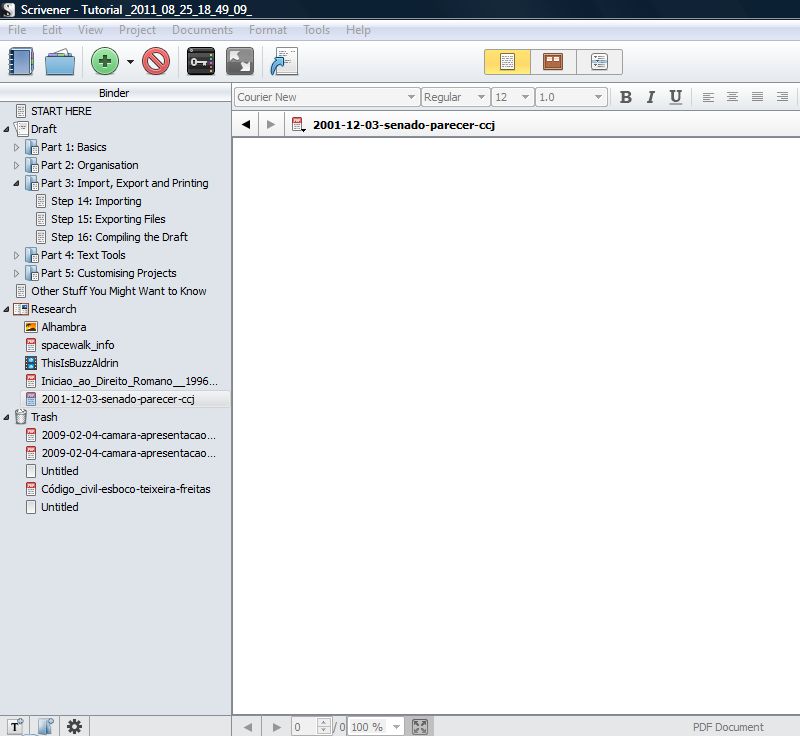Open the Project menu
The image size is (800, 736).
[137, 30]
